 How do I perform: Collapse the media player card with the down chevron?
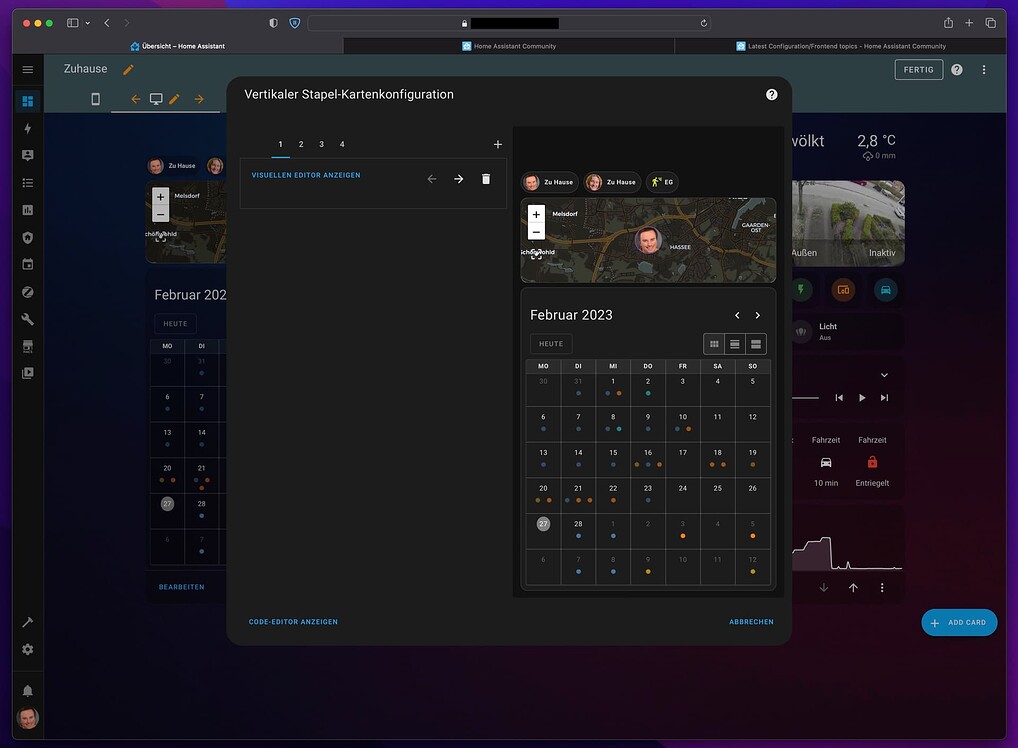pos(884,374)
